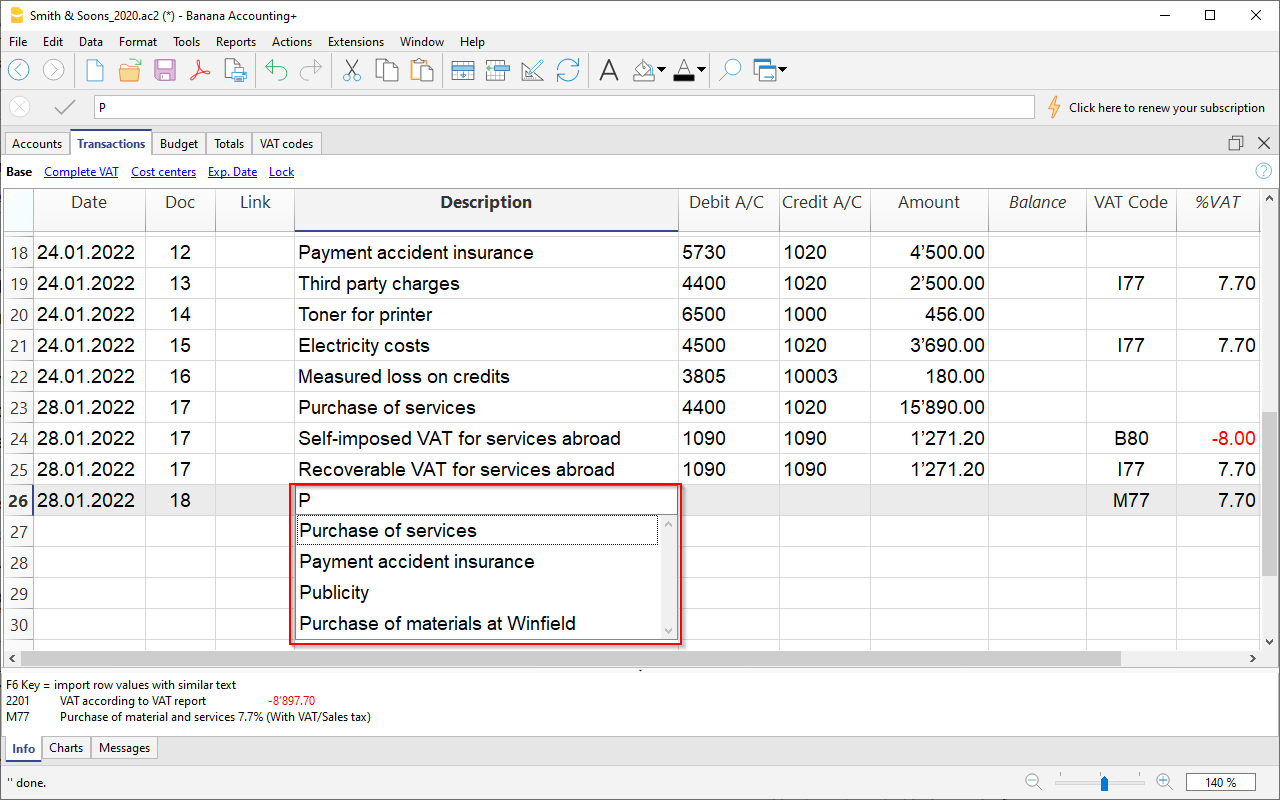The height and width of the screenshot is (800, 1280).
Task: Cancel the cell edit with the X icon
Action: [20, 107]
